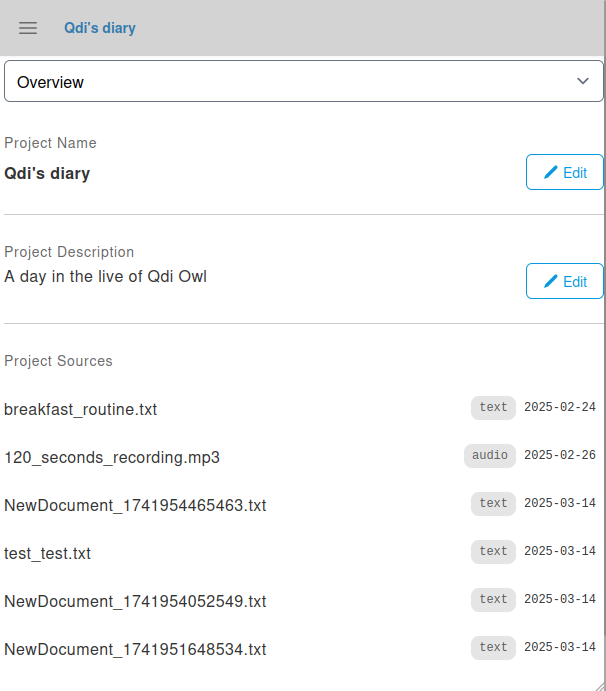The image size is (606, 691).
Task: Open the hamburger navigation menu
Action: 28,28
